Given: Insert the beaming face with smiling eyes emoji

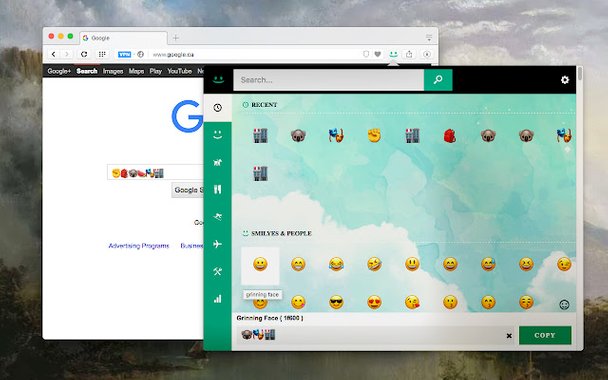Looking at the screenshot, I should coord(298,264).
